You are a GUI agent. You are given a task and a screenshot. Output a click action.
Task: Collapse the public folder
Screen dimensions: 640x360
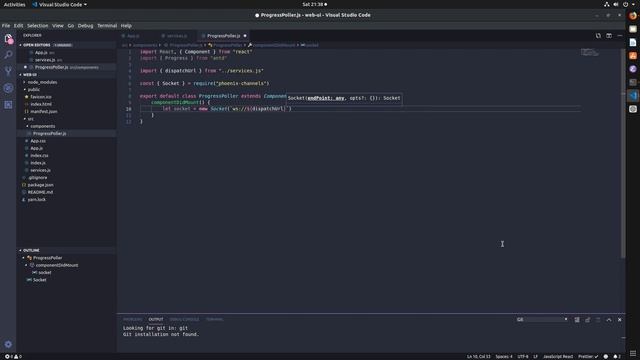(x=34, y=89)
